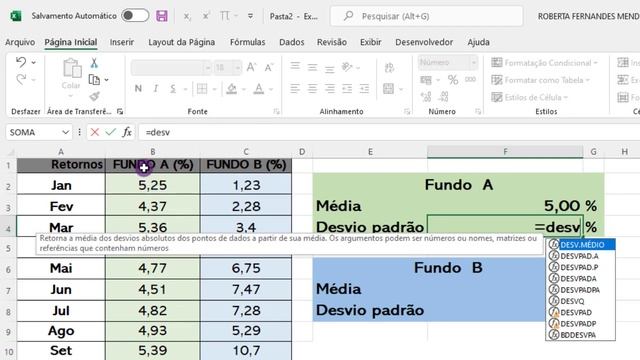
Task: Select DESVPAD.P from autocomplete list
Action: click(x=580, y=267)
